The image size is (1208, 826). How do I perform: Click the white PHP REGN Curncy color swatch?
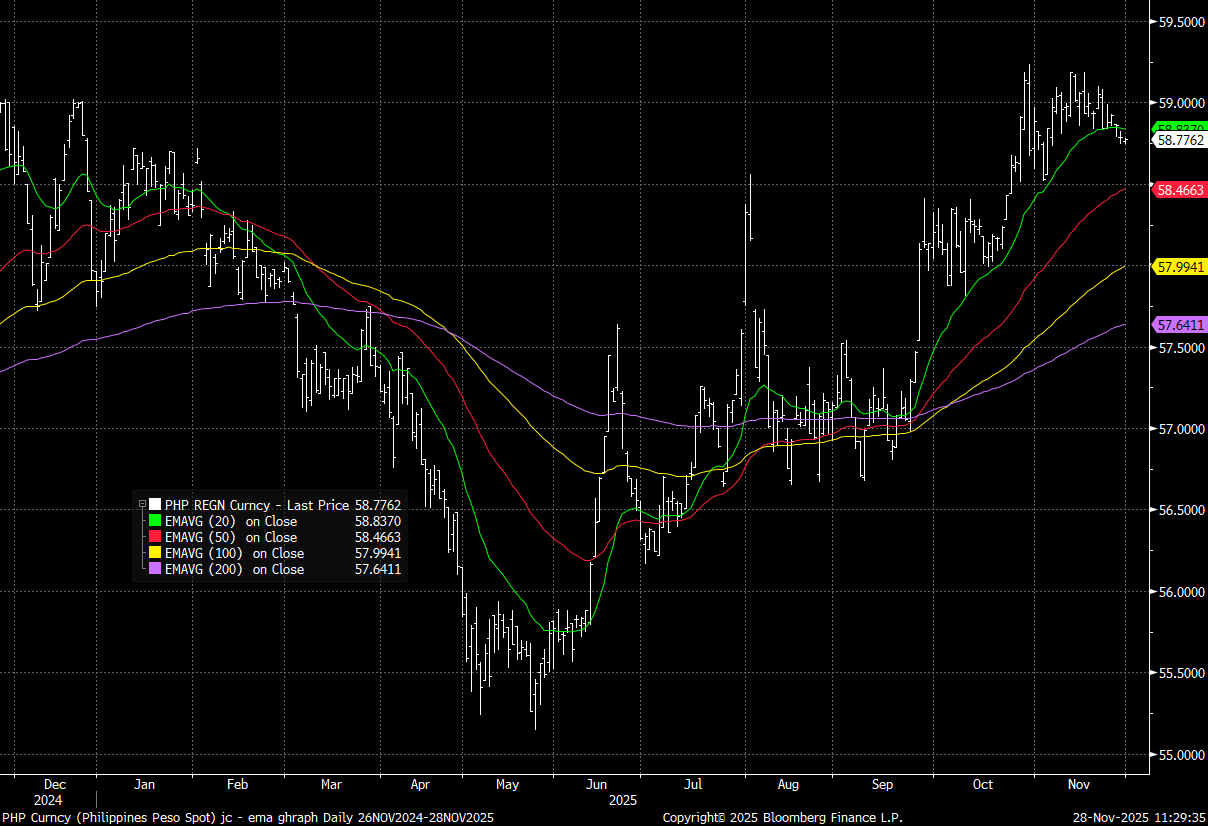click(x=155, y=505)
